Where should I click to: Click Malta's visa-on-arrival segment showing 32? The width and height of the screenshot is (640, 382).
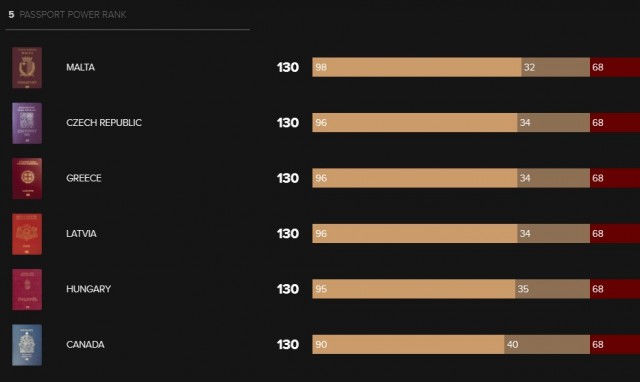pyautogui.click(x=556, y=67)
